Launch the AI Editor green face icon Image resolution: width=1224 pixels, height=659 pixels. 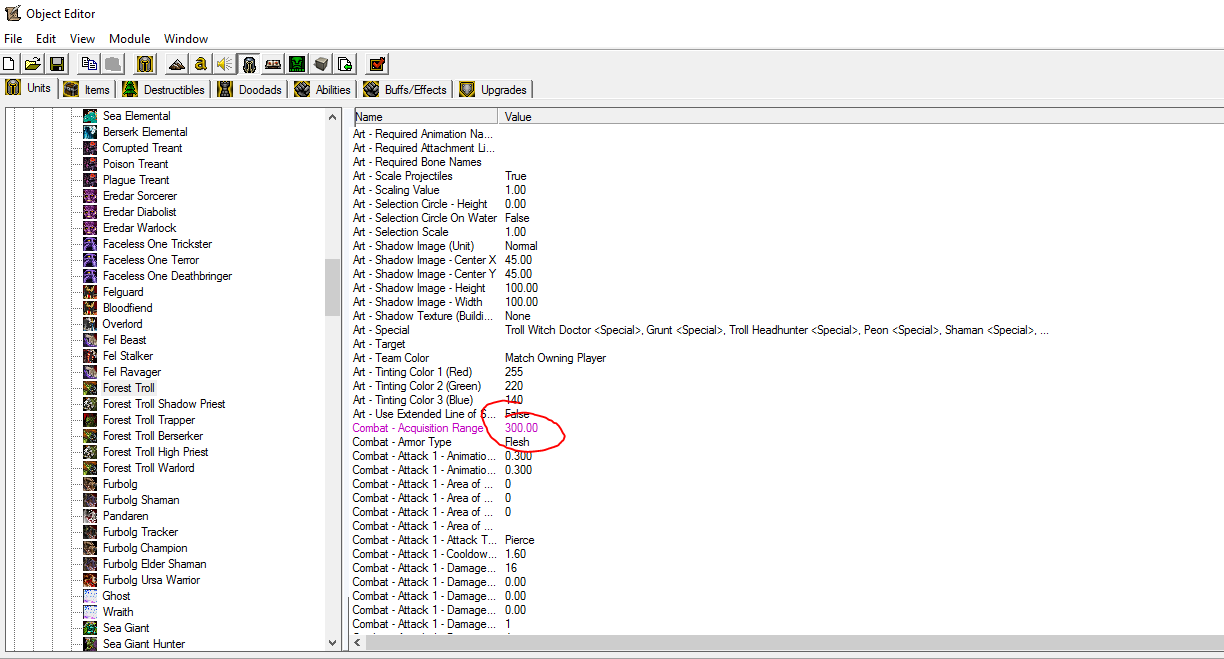[x=297, y=64]
